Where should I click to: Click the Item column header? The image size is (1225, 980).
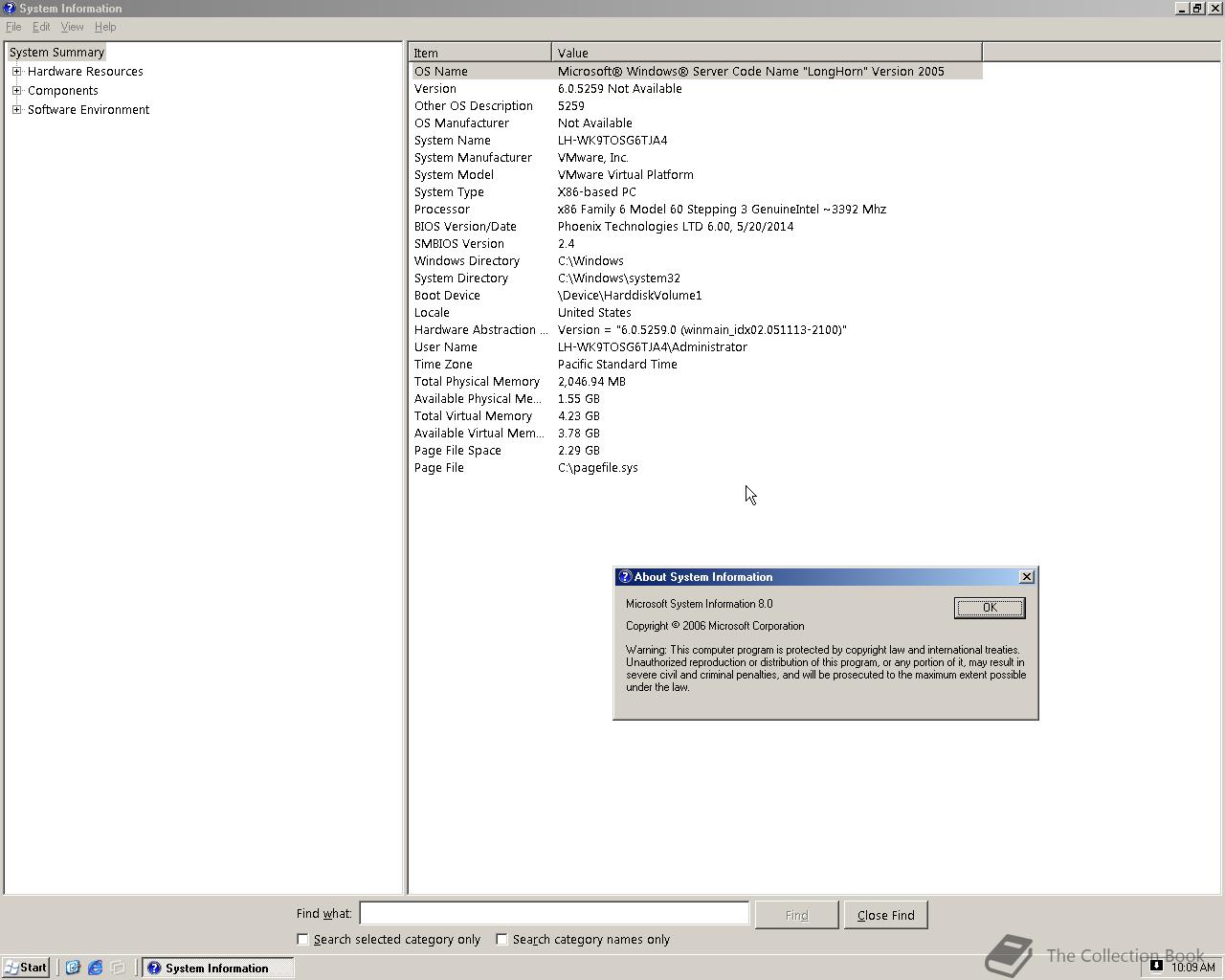[480, 53]
